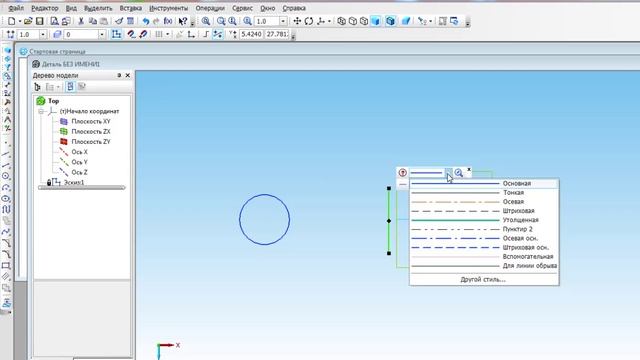Viewport: 640px width, 360px height.
Task: Toggle the sketch mode button
Action: pyautogui.click(x=116, y=35)
